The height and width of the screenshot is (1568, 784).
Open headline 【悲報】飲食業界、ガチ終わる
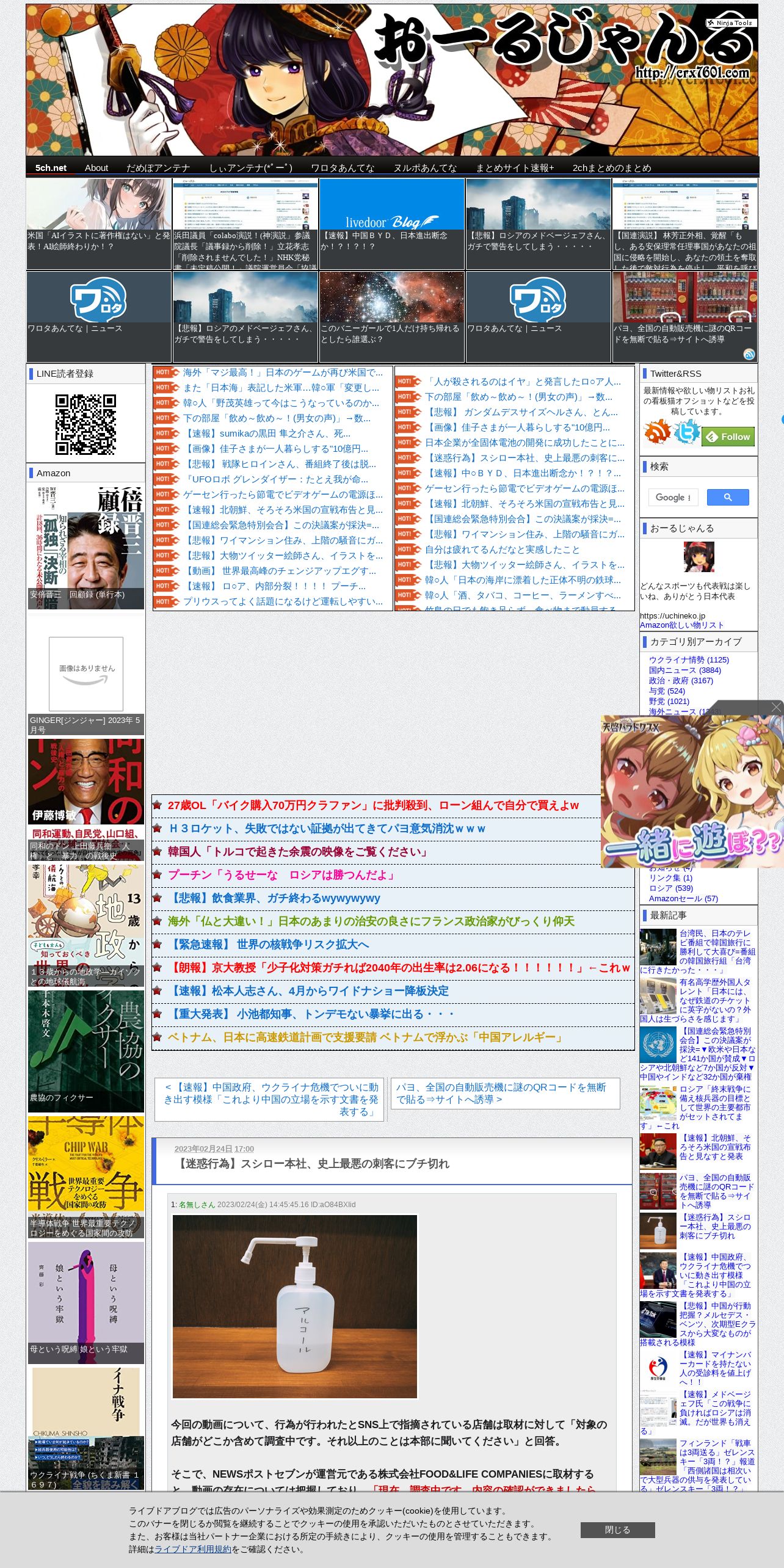(274, 898)
